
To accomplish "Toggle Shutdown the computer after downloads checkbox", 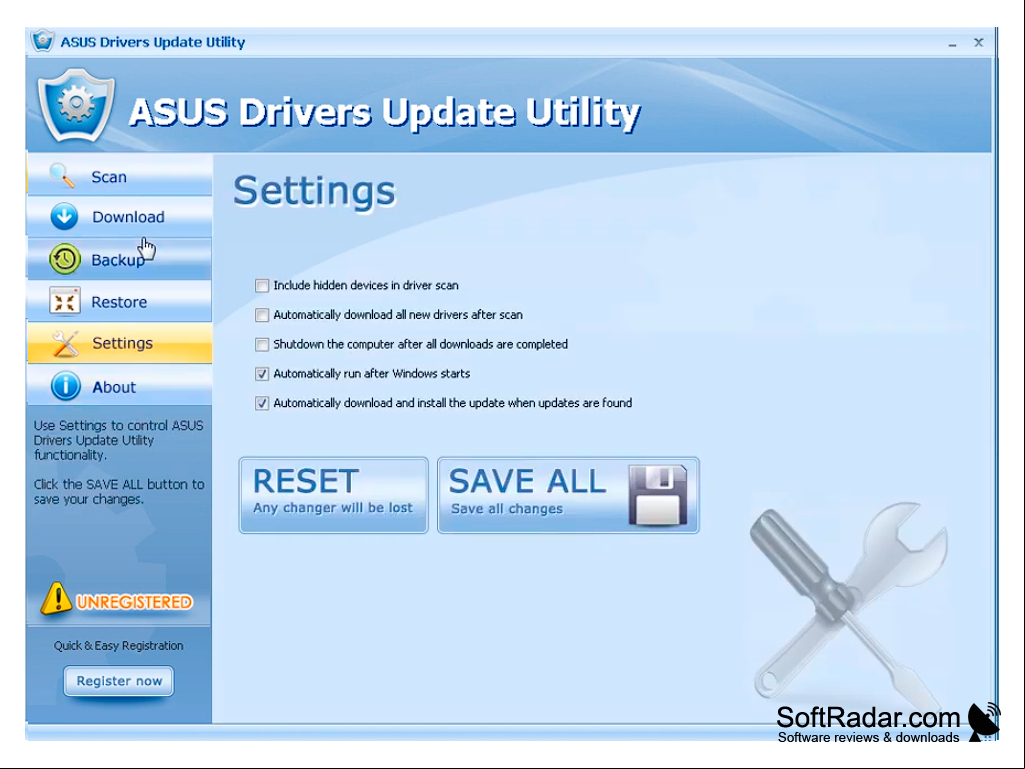I will (x=262, y=345).
